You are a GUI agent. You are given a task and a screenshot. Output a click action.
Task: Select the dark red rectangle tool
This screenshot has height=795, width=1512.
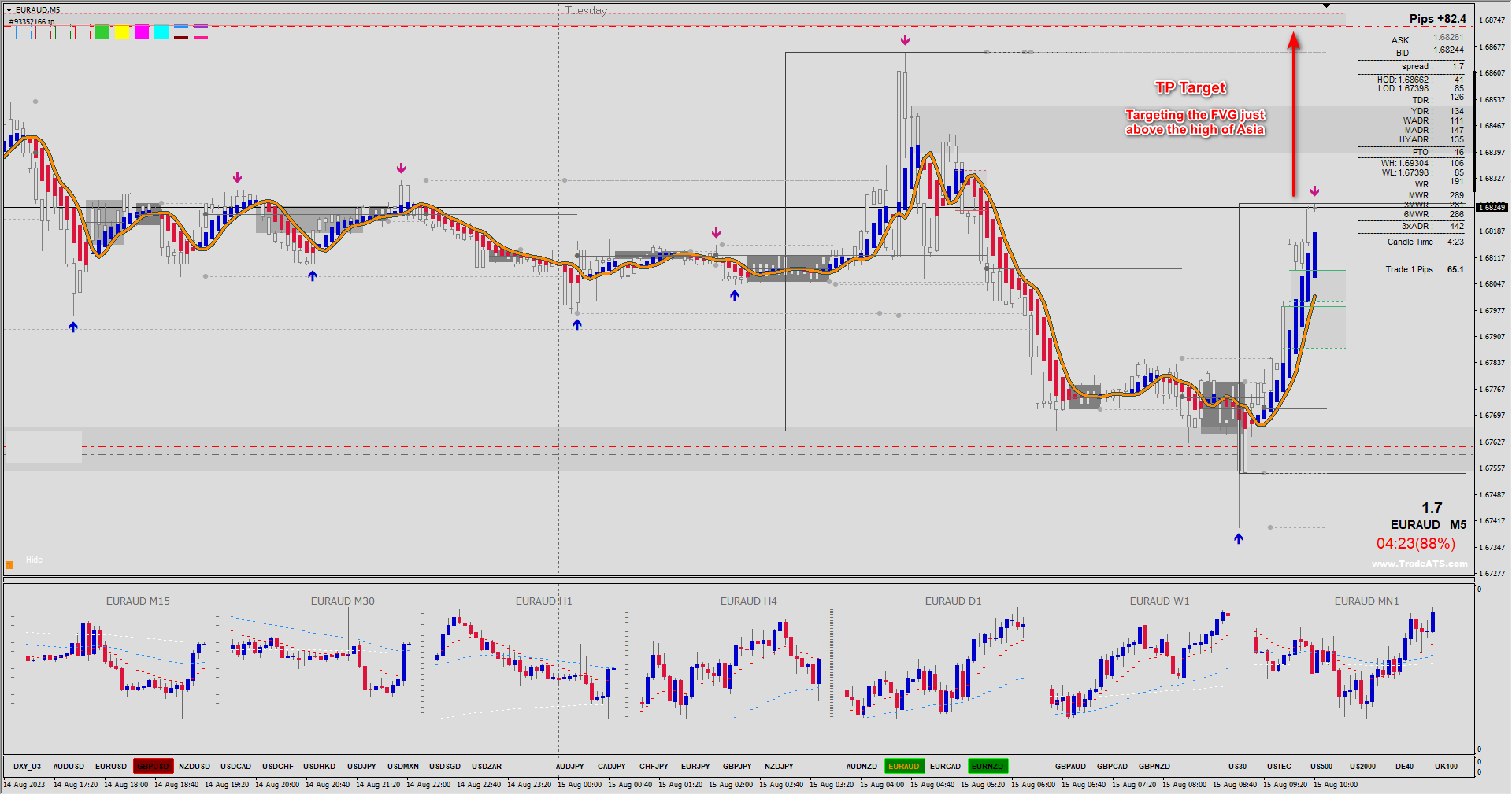(x=43, y=31)
